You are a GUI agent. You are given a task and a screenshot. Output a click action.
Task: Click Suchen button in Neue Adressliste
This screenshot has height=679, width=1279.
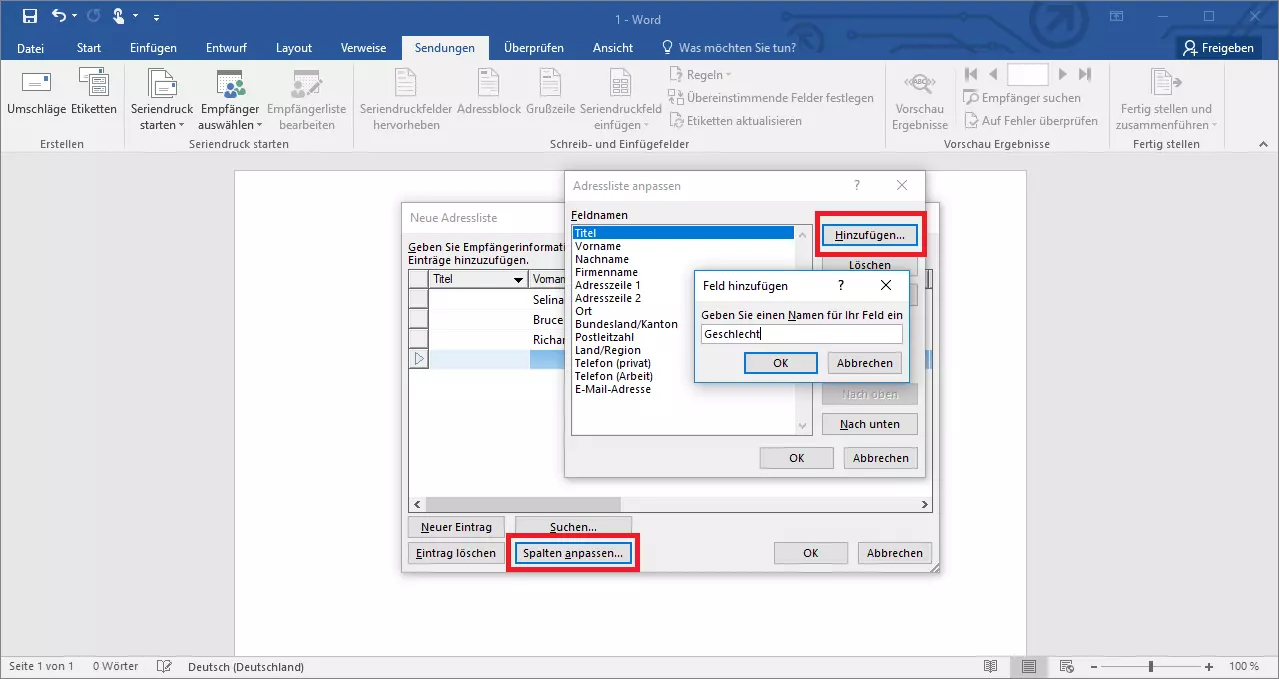point(573,526)
